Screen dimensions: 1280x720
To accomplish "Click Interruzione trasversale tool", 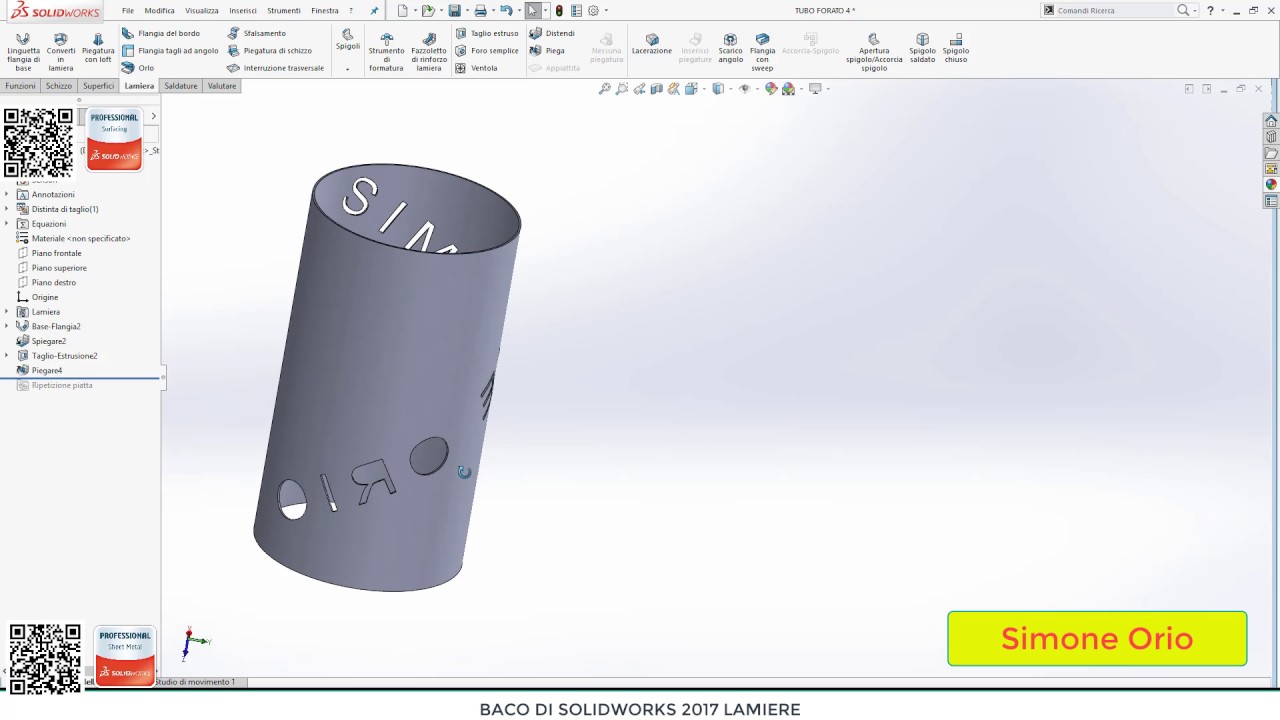I will [275, 68].
